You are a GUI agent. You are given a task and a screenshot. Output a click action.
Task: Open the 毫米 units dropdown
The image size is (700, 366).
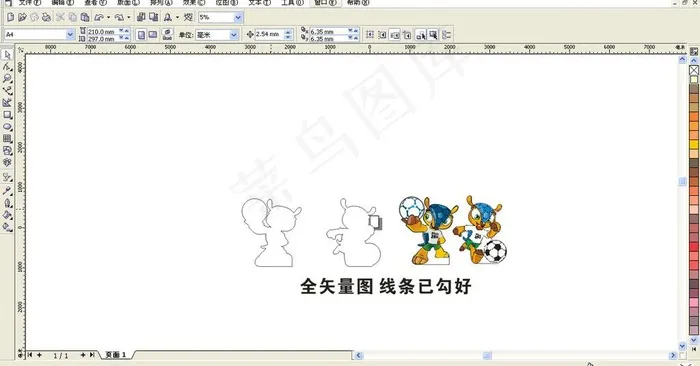233,34
